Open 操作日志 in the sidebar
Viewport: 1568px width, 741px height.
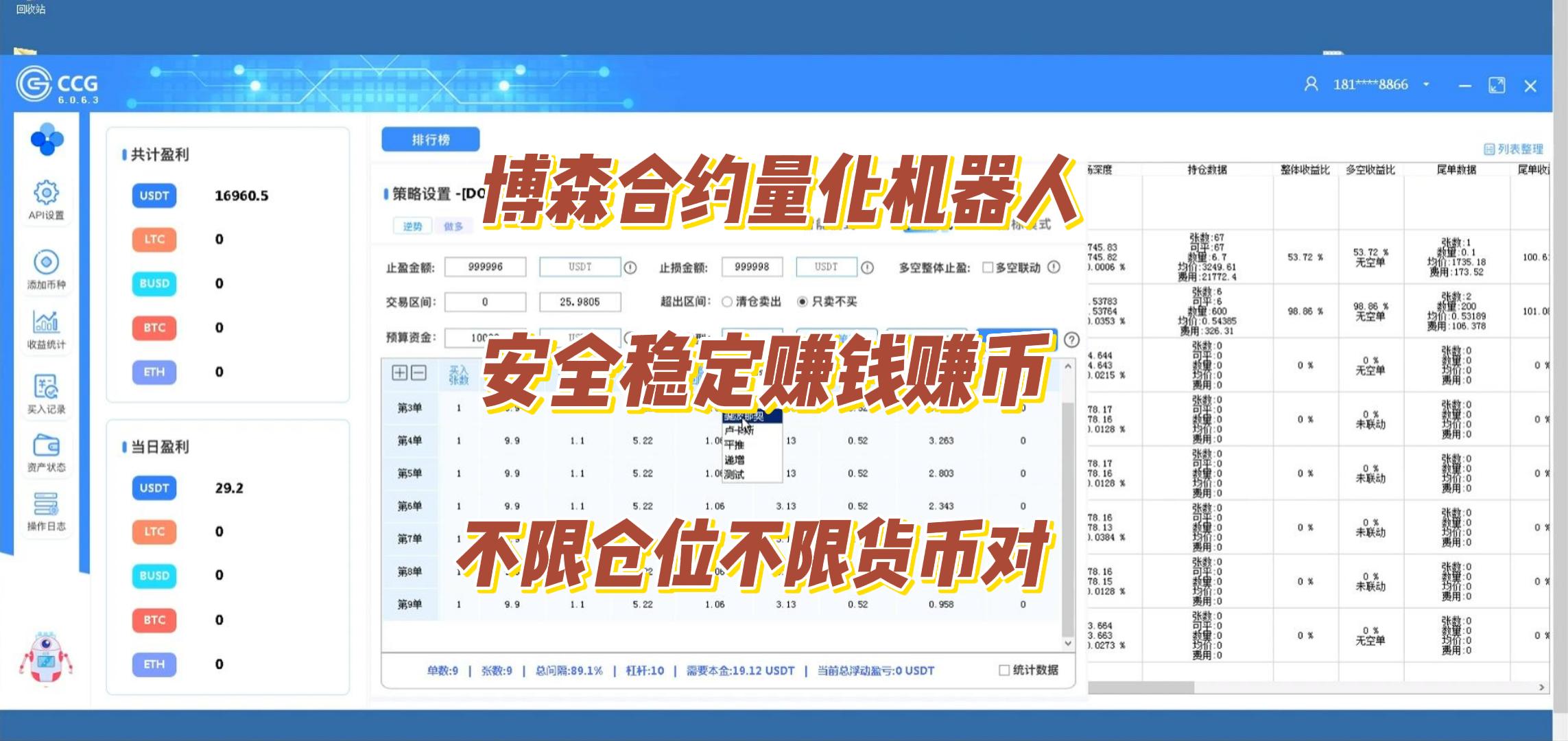point(46,512)
